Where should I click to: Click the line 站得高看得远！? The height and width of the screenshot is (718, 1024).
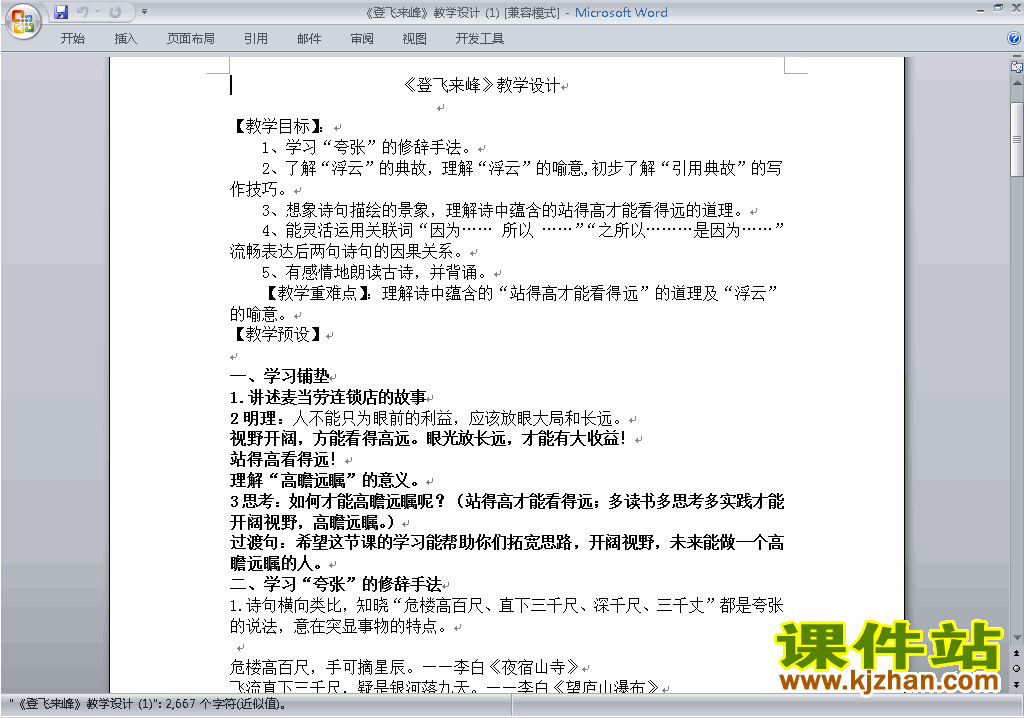(x=283, y=459)
